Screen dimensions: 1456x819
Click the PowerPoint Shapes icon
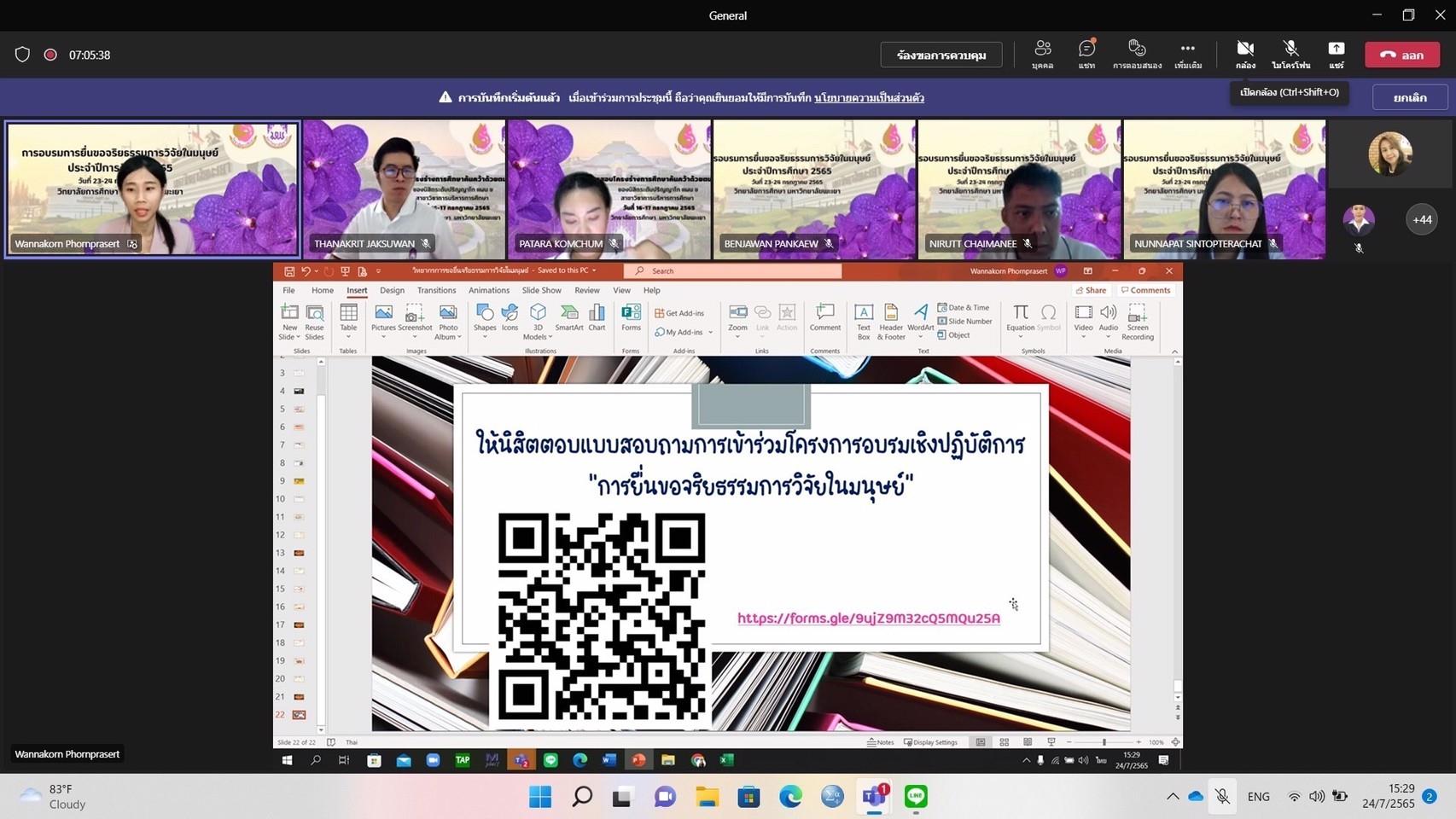pyautogui.click(x=485, y=318)
